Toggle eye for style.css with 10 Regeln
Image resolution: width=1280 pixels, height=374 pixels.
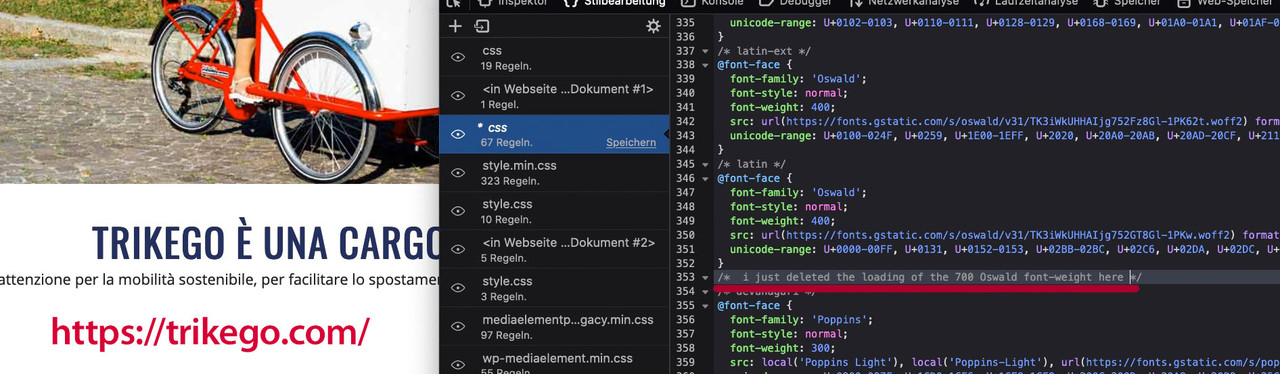(458, 211)
